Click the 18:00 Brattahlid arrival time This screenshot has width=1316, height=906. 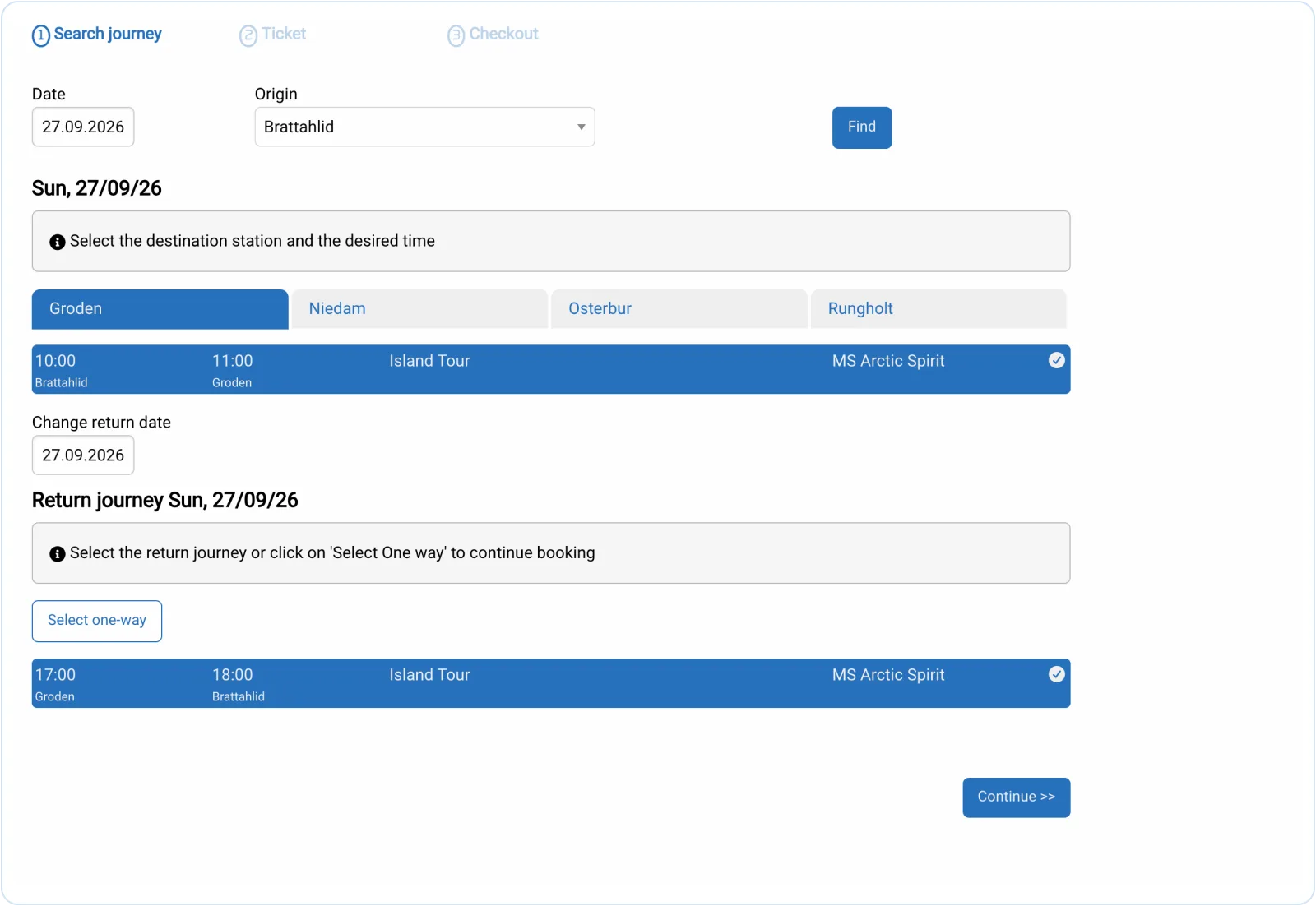(x=233, y=675)
